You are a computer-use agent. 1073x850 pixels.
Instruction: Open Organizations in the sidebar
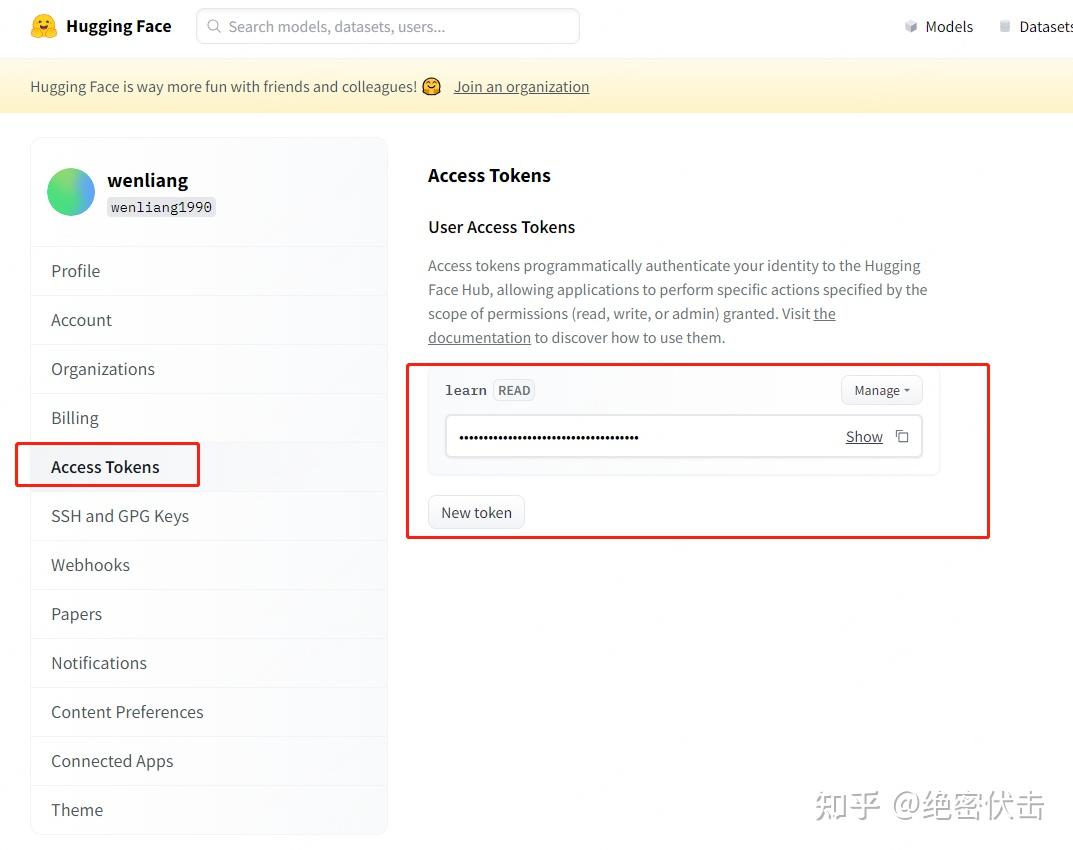point(103,369)
